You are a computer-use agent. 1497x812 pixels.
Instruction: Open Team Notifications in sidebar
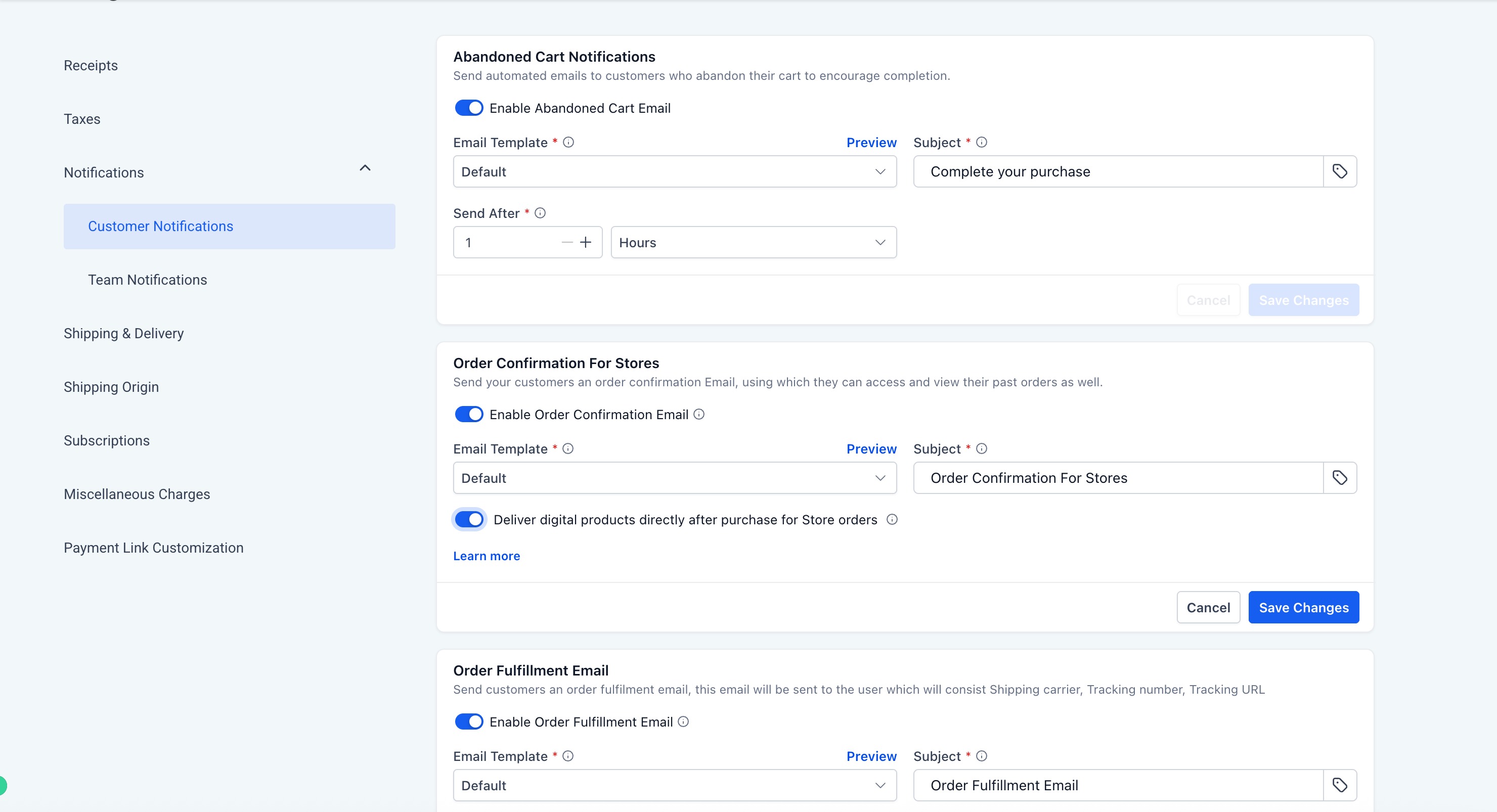point(148,280)
